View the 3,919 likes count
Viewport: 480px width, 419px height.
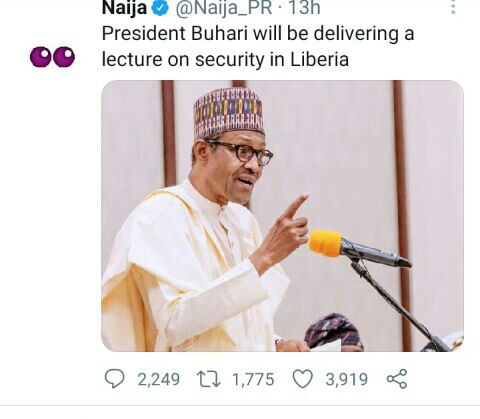[x=347, y=380]
